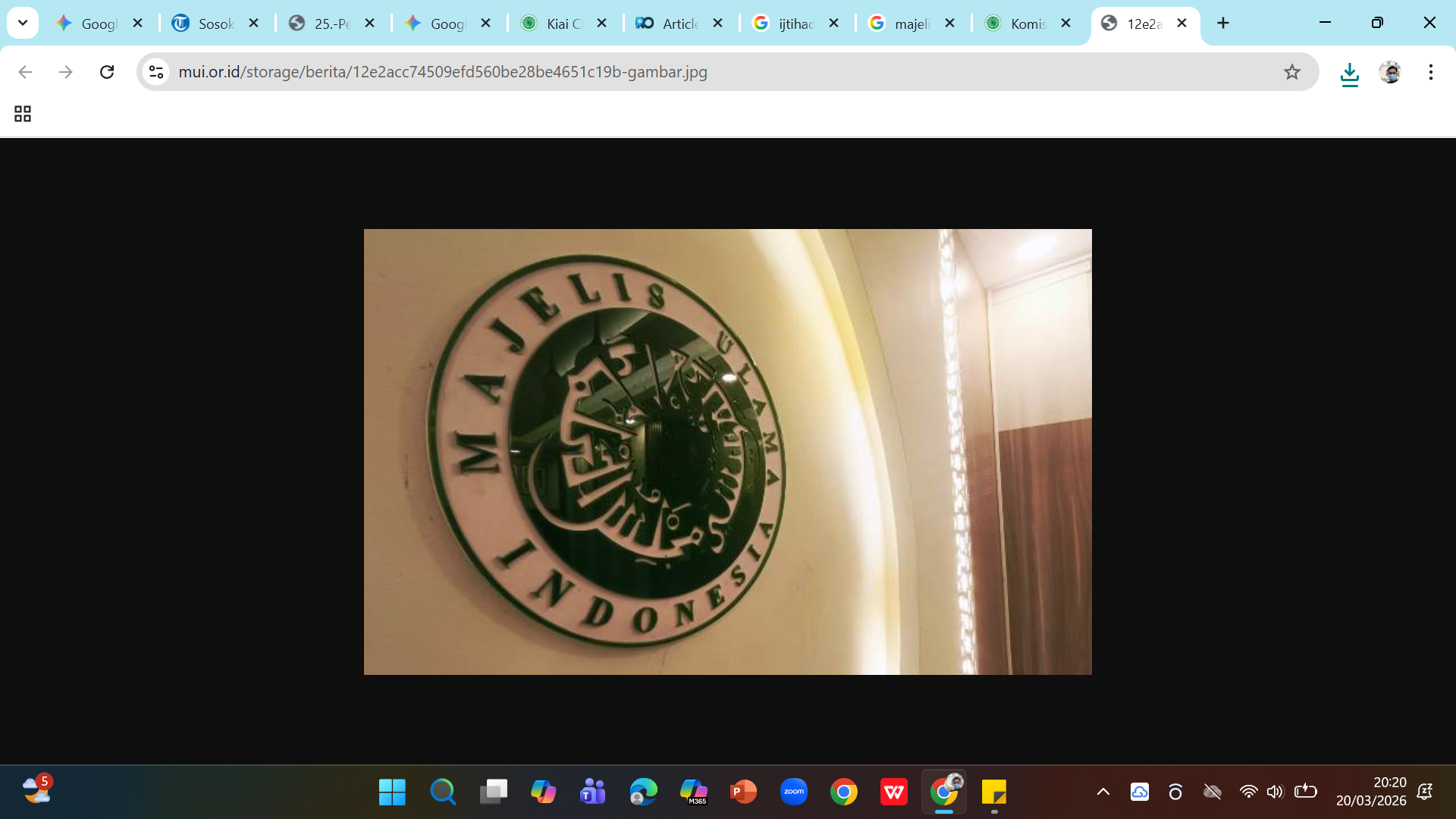Screen dimensions: 1456x819
Task: Open the apps grid shortcut on bookmarks bar
Action: [x=23, y=114]
